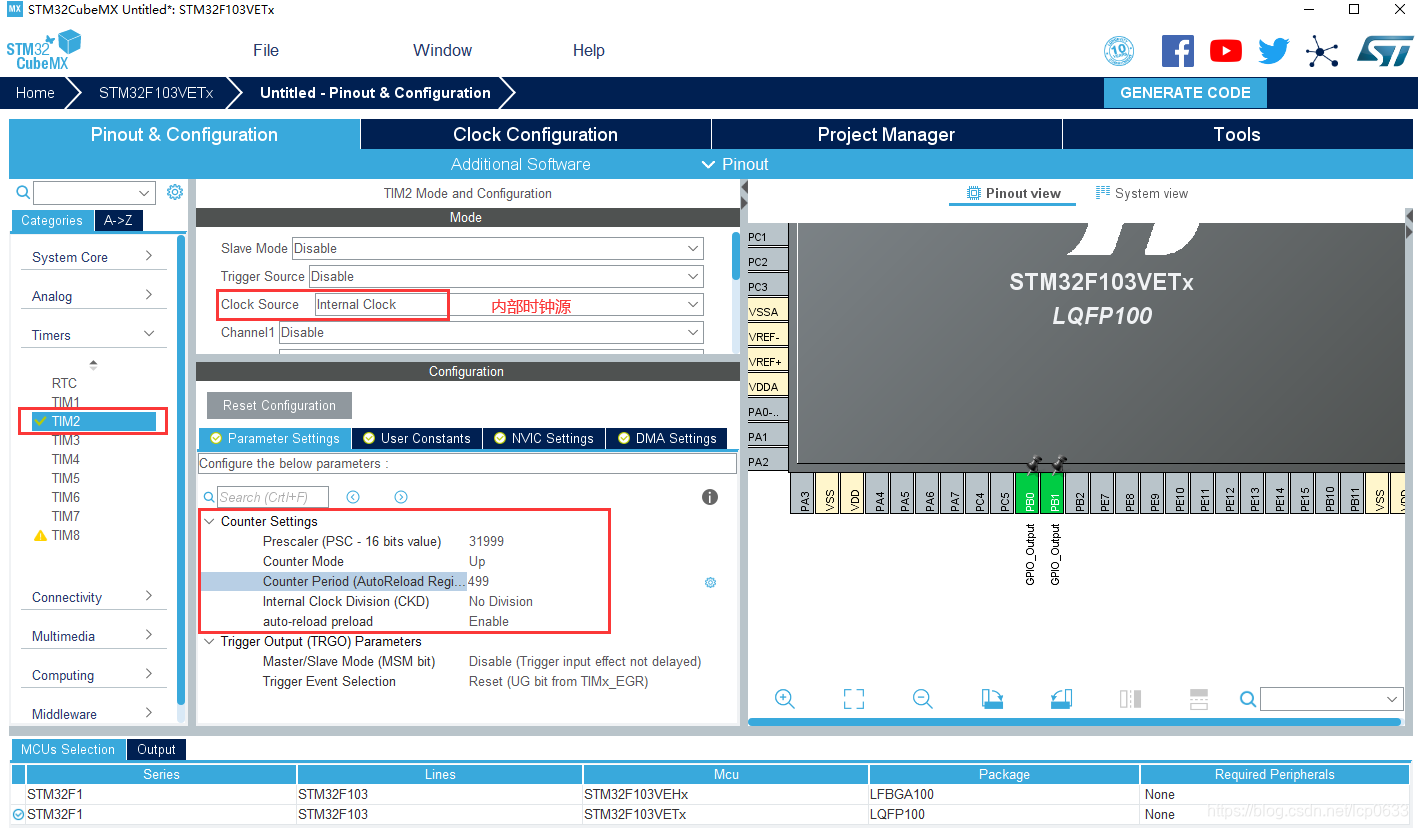The width and height of the screenshot is (1418, 829).
Task: Zoom out of the pinout view
Action: click(x=922, y=699)
